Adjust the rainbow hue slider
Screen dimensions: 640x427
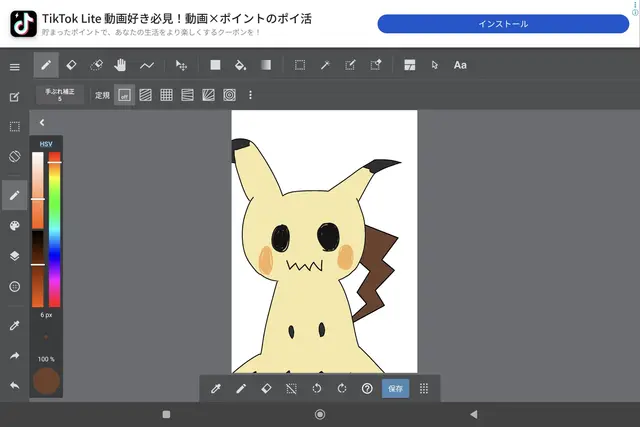[x=55, y=229]
